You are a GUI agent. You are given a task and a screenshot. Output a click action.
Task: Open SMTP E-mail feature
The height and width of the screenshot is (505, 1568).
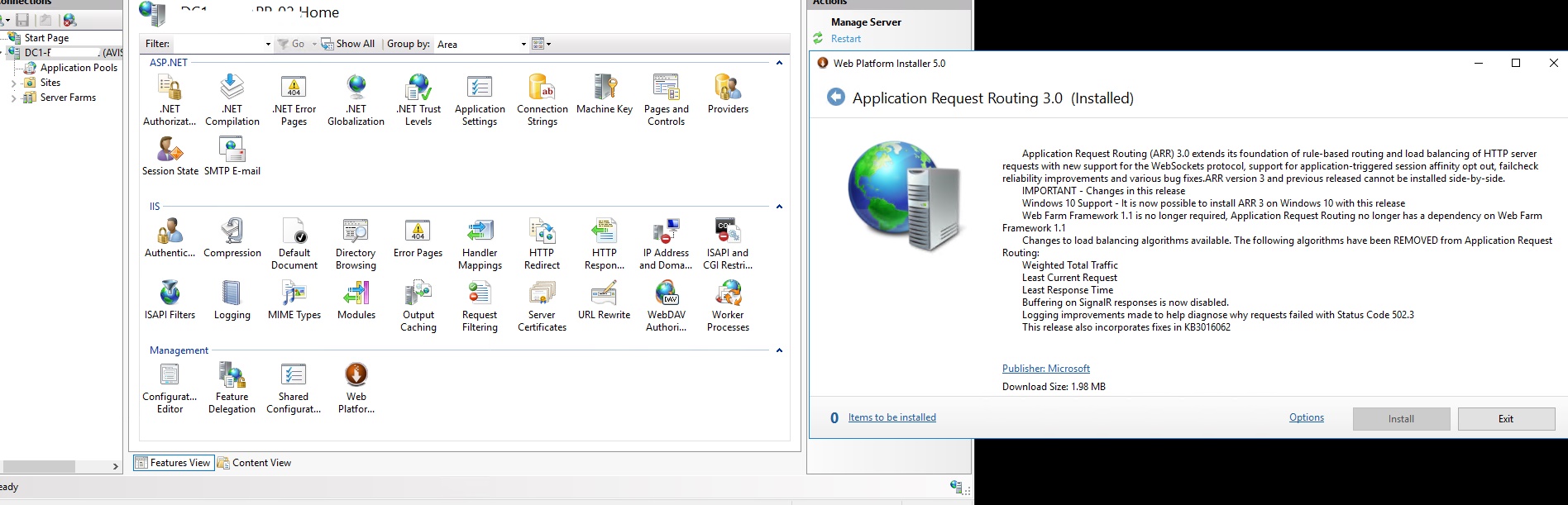coord(232,155)
